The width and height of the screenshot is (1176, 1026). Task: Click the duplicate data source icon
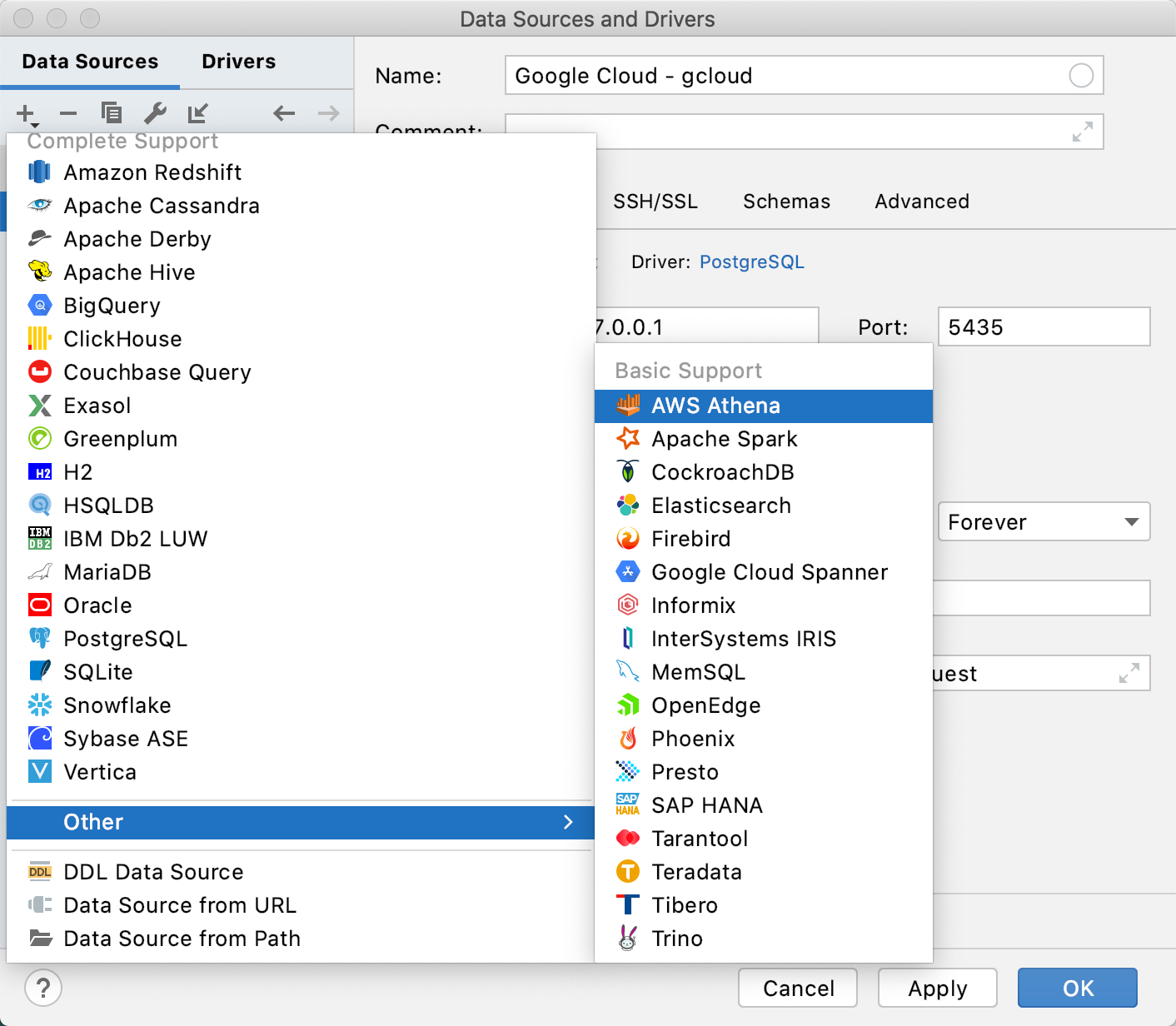tap(111, 112)
